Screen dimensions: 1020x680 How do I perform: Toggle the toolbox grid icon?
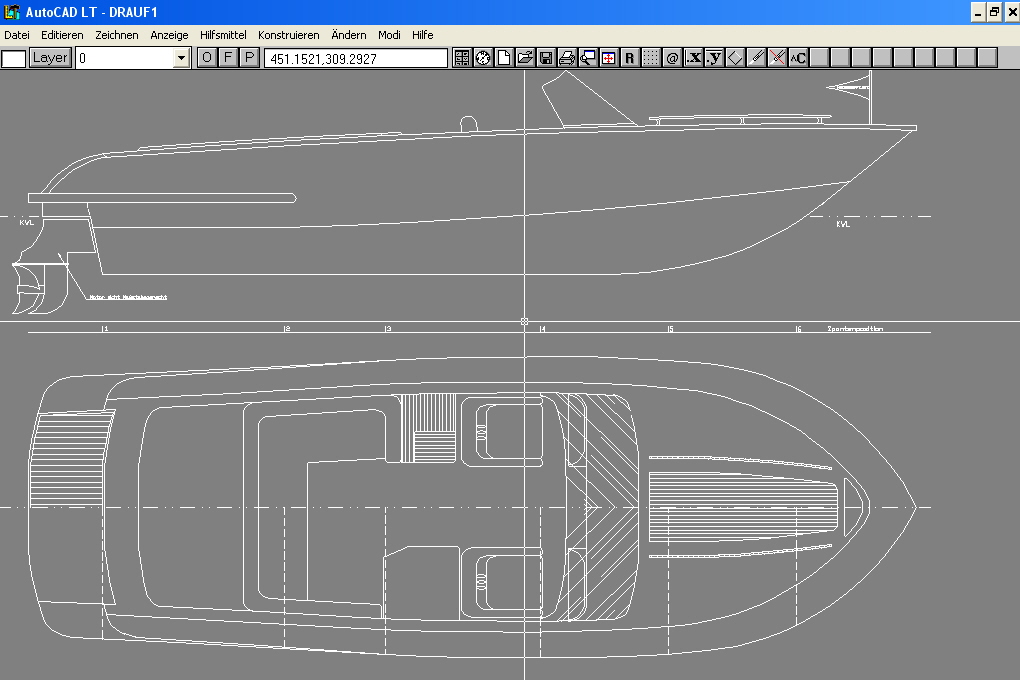coord(462,58)
